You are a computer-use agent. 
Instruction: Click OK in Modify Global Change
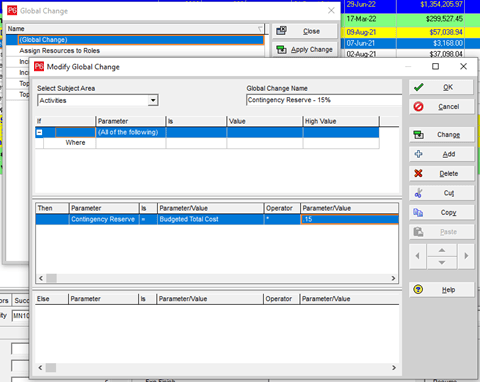pos(441,87)
